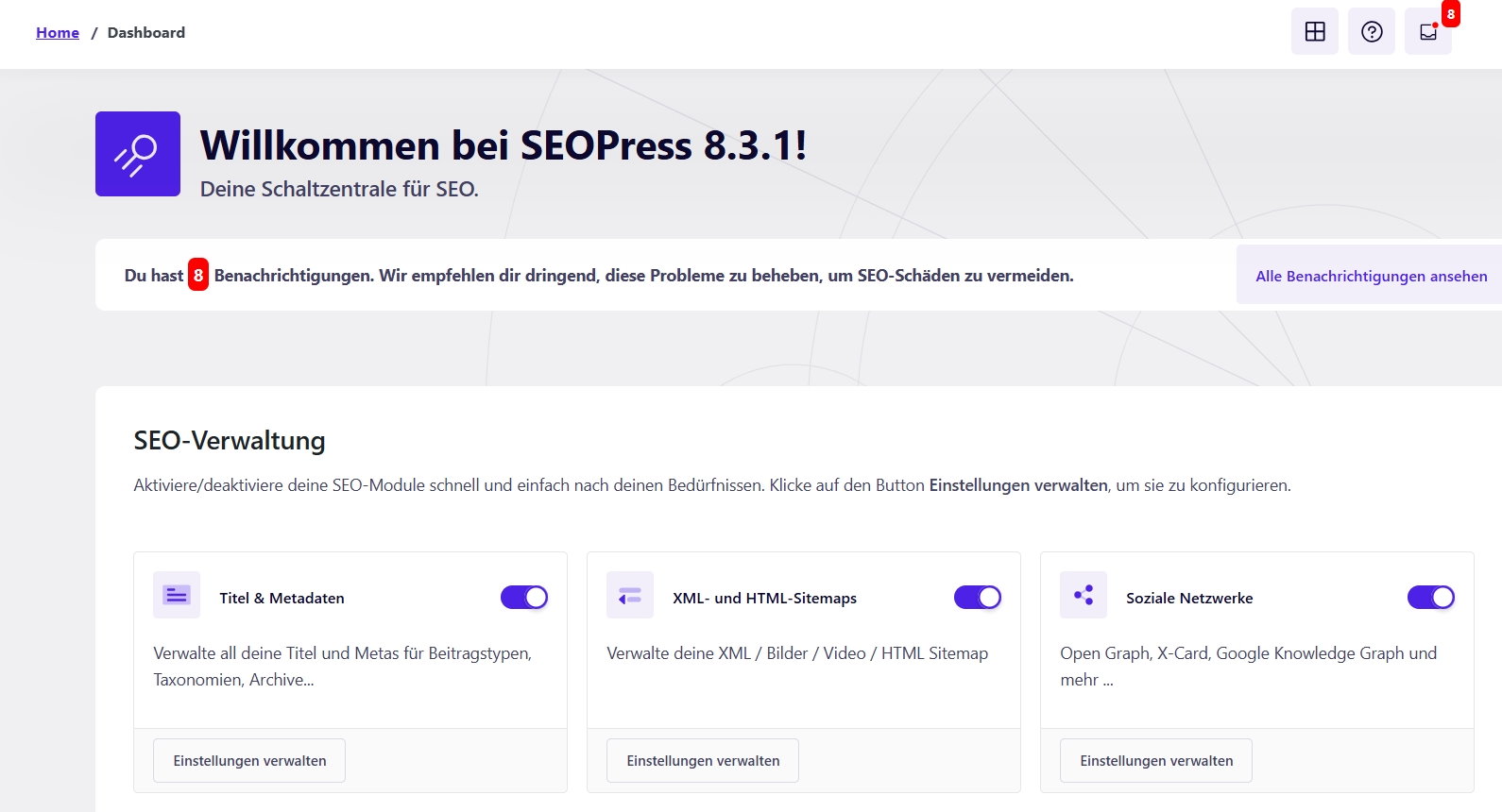Open the notifications inbox icon
The height and width of the screenshot is (812, 1502).
(1427, 32)
